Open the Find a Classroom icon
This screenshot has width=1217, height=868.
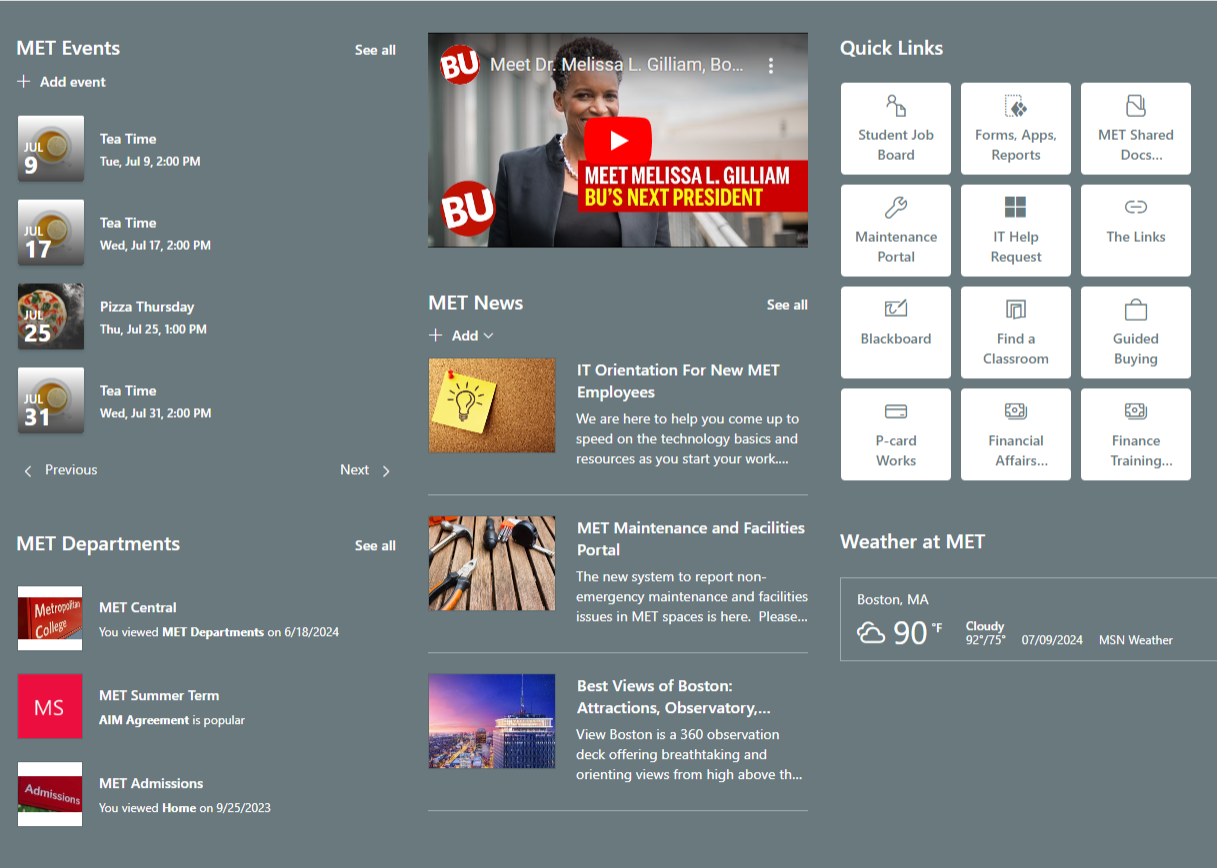(1016, 310)
